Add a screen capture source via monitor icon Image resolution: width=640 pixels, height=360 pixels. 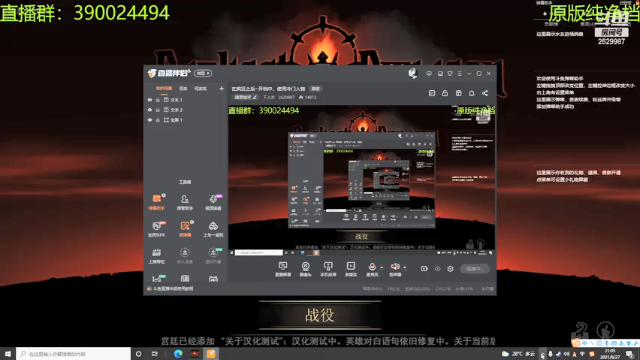pos(283,269)
